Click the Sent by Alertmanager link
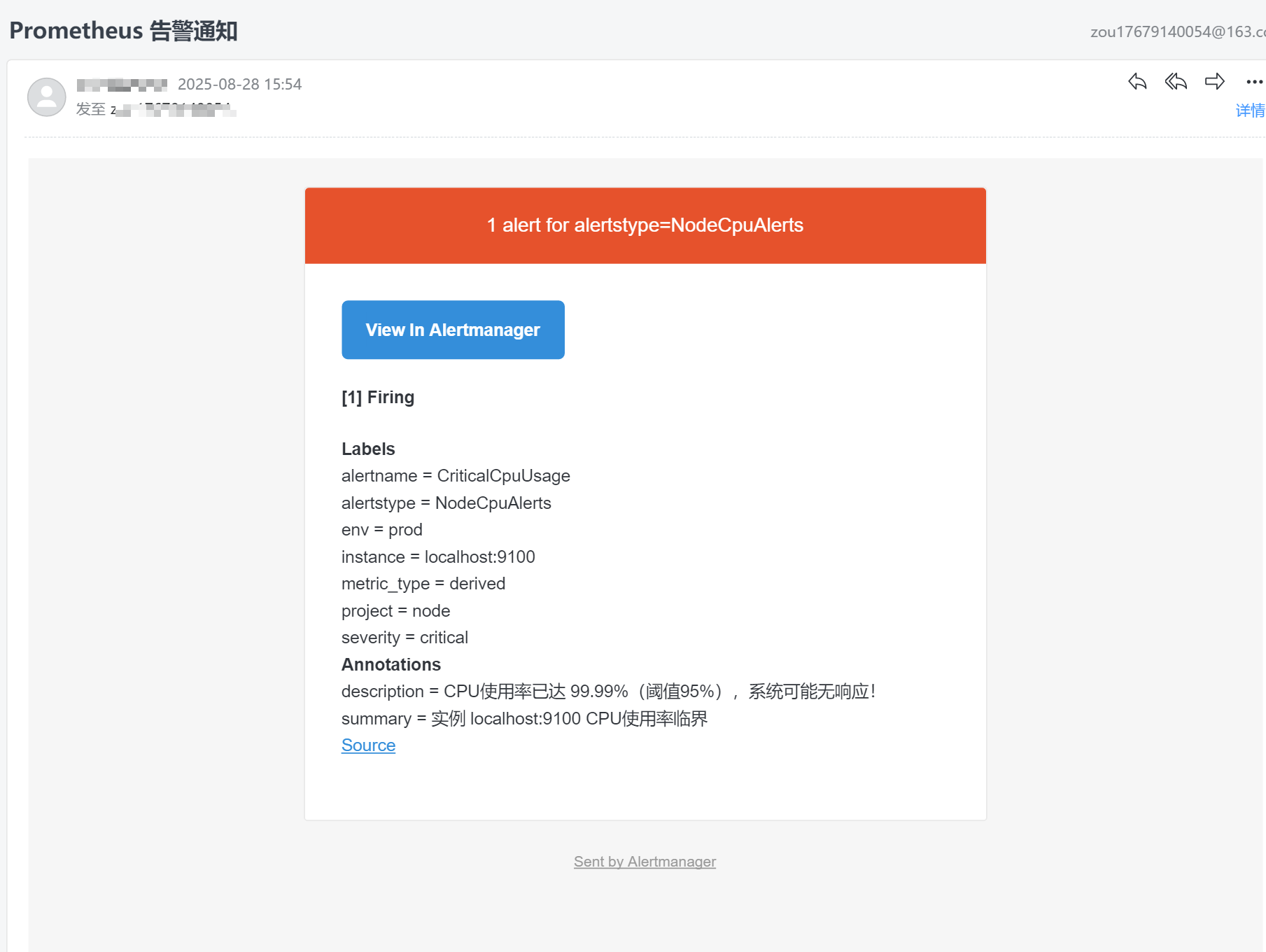1266x952 pixels. coord(645,862)
